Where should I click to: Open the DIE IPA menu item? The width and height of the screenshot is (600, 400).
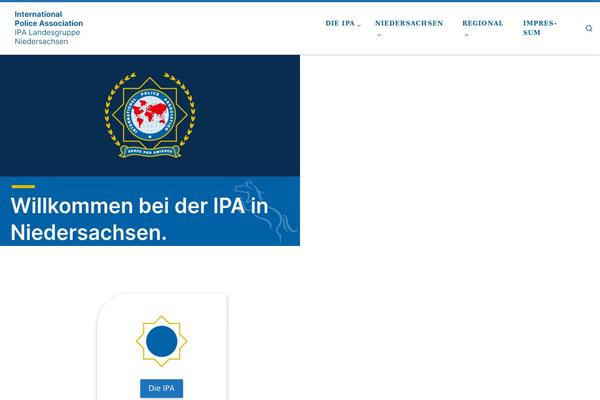[340, 23]
